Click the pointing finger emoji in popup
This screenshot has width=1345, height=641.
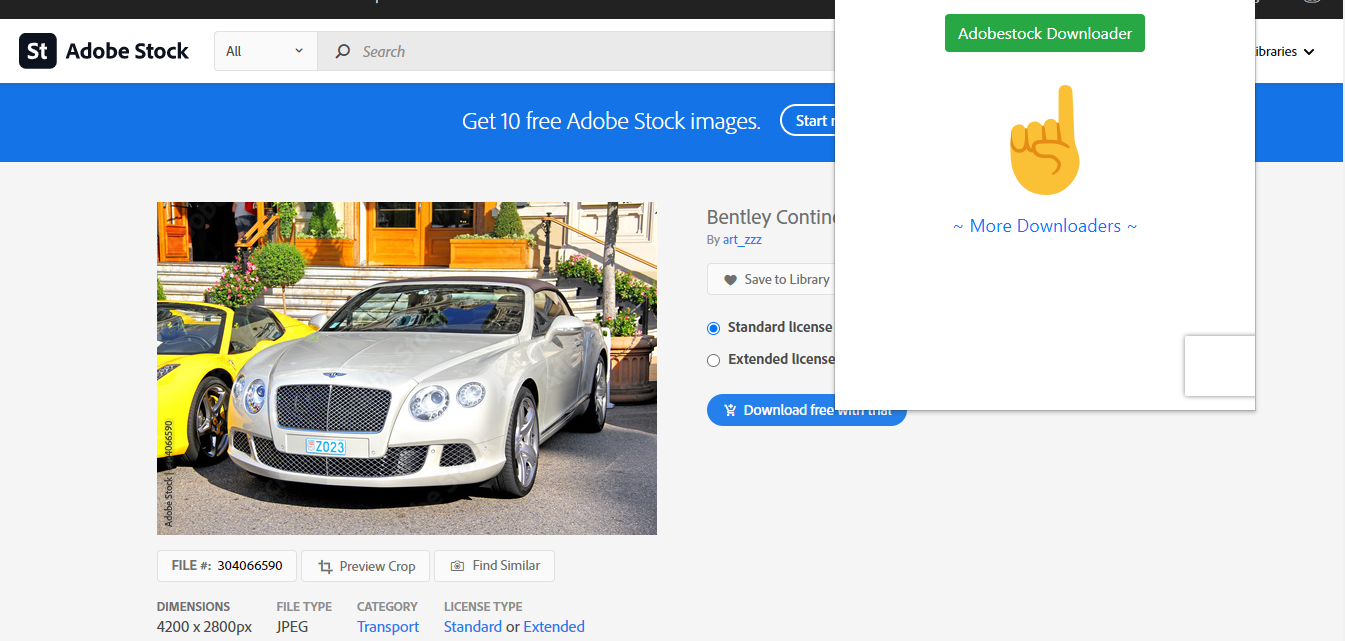(1046, 140)
